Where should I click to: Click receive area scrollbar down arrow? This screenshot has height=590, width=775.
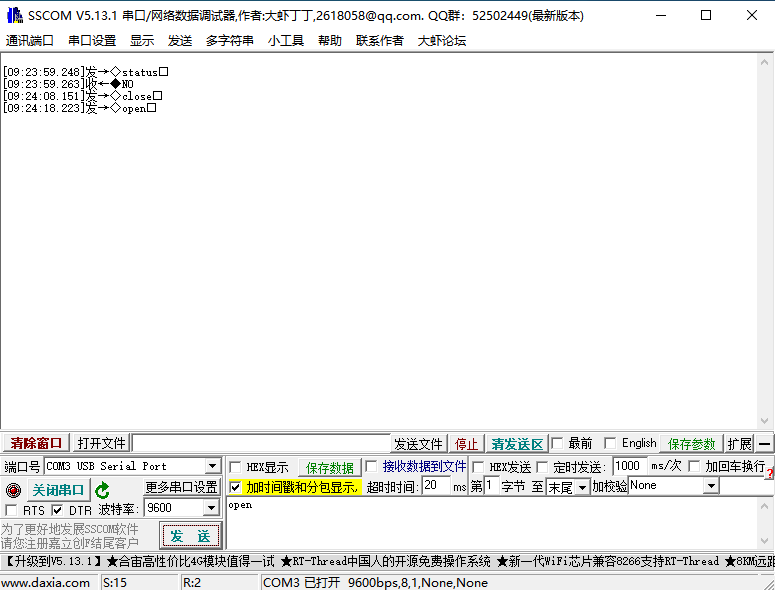(x=764, y=421)
